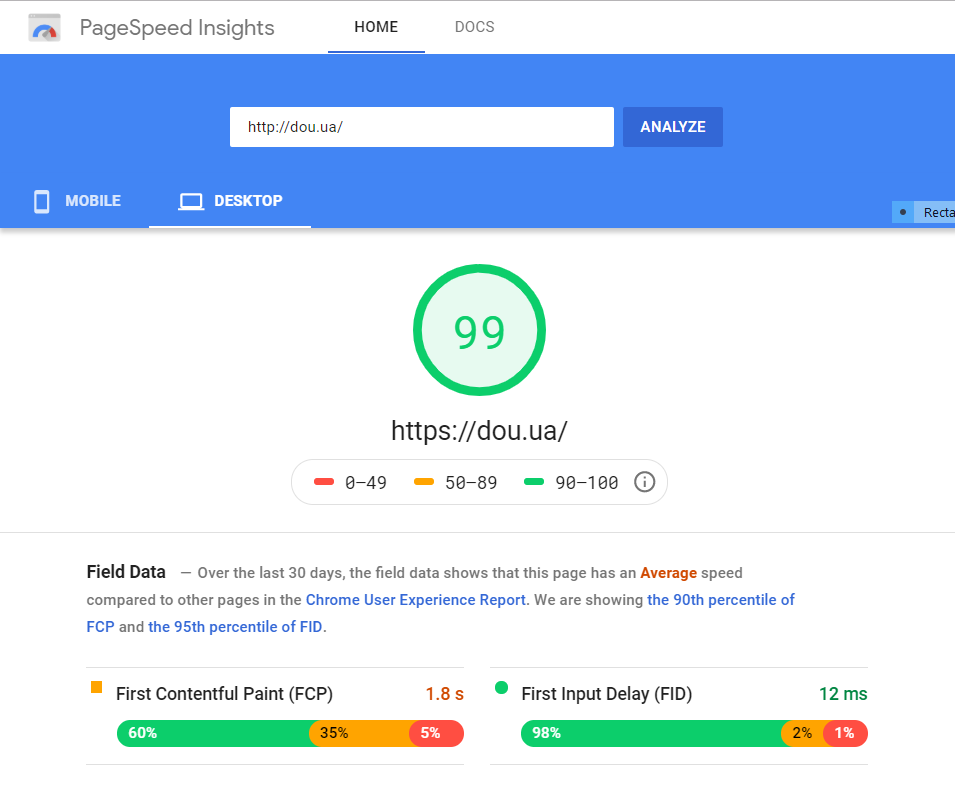Open the Chrome User Experience Report link
Screen dimensions: 955x792
(416, 599)
